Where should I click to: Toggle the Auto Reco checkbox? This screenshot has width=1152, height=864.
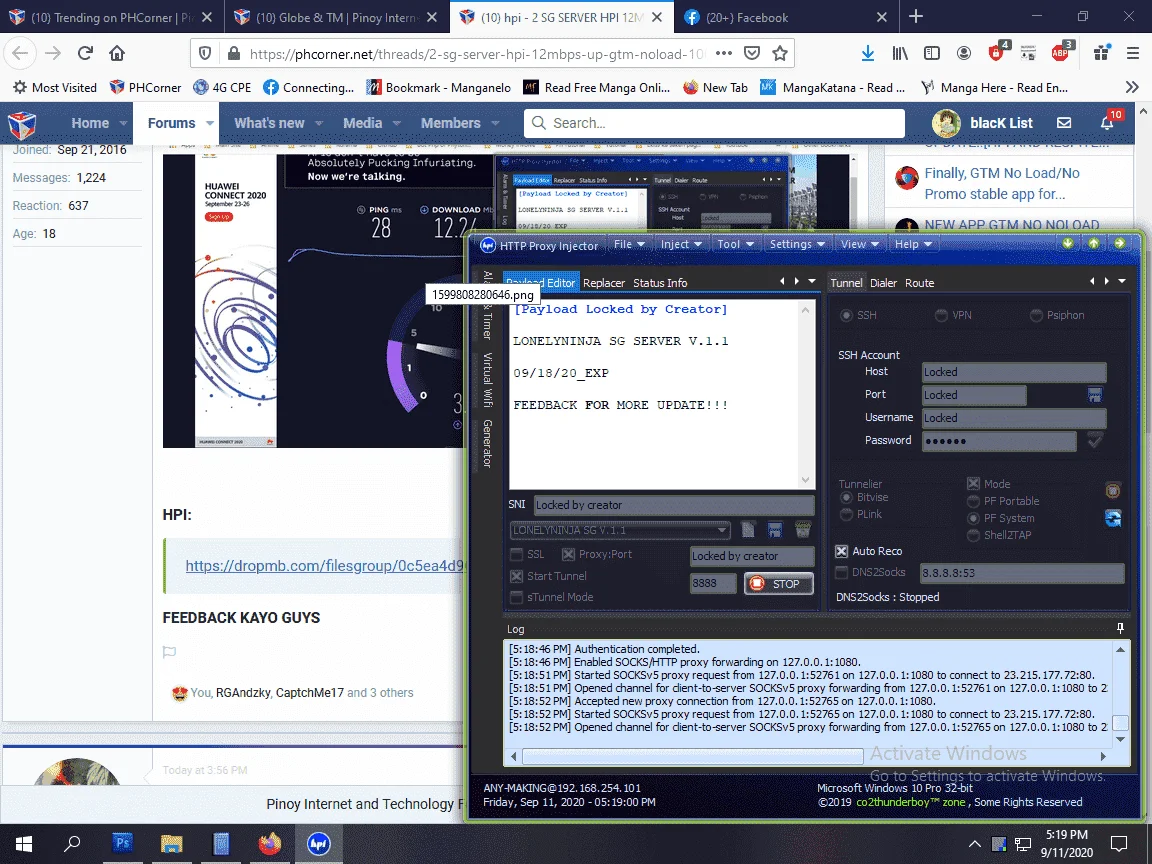[x=842, y=551]
